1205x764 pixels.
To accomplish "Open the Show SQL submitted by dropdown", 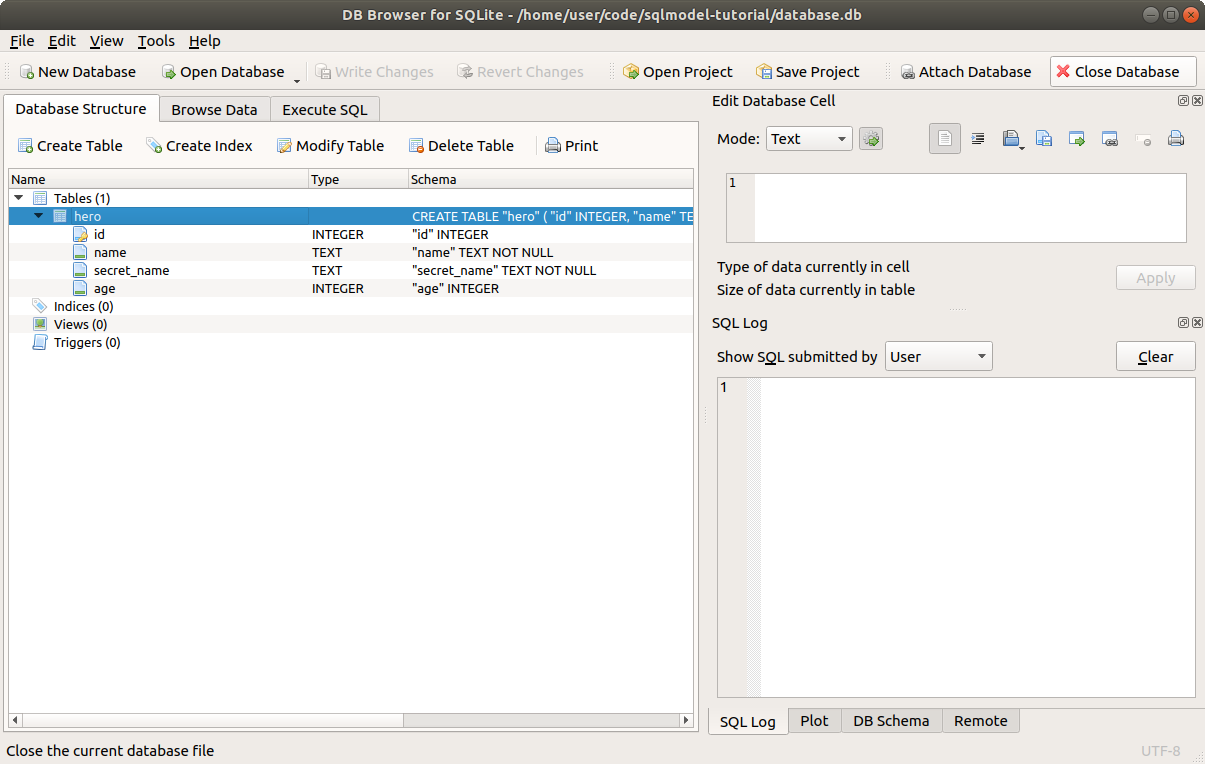I will point(938,357).
